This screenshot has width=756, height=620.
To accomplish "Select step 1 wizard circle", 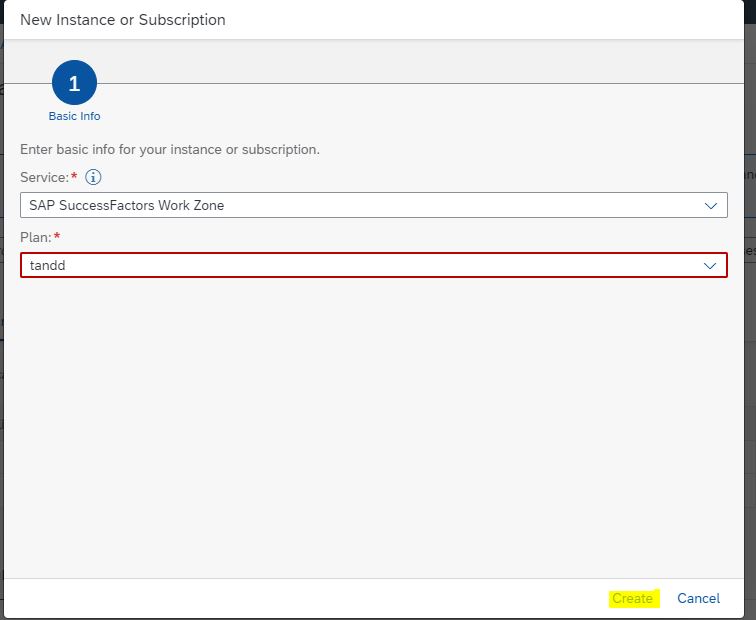I will [74, 83].
